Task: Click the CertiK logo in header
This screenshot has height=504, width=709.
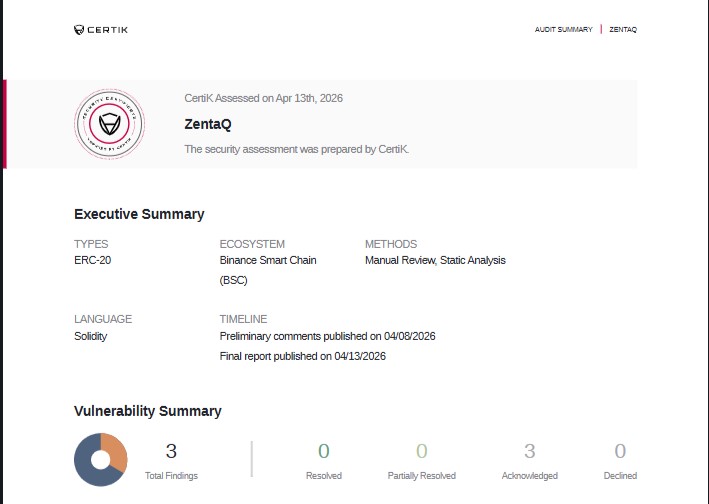Action: (101, 30)
